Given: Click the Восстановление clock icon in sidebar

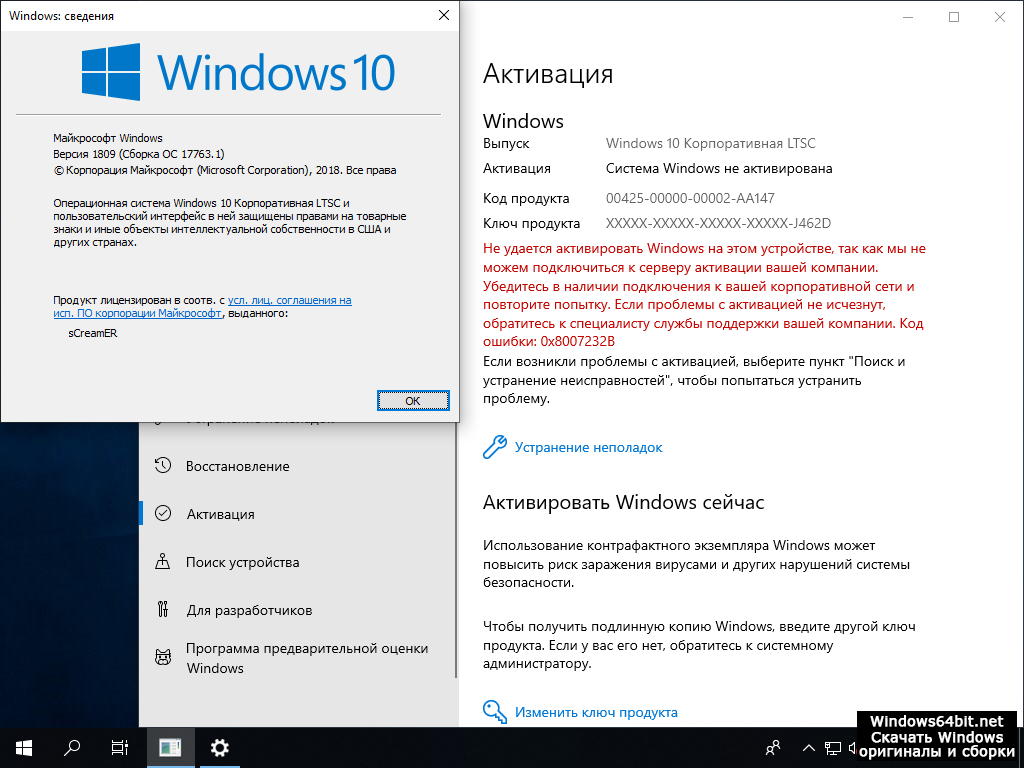Looking at the screenshot, I should [x=163, y=466].
